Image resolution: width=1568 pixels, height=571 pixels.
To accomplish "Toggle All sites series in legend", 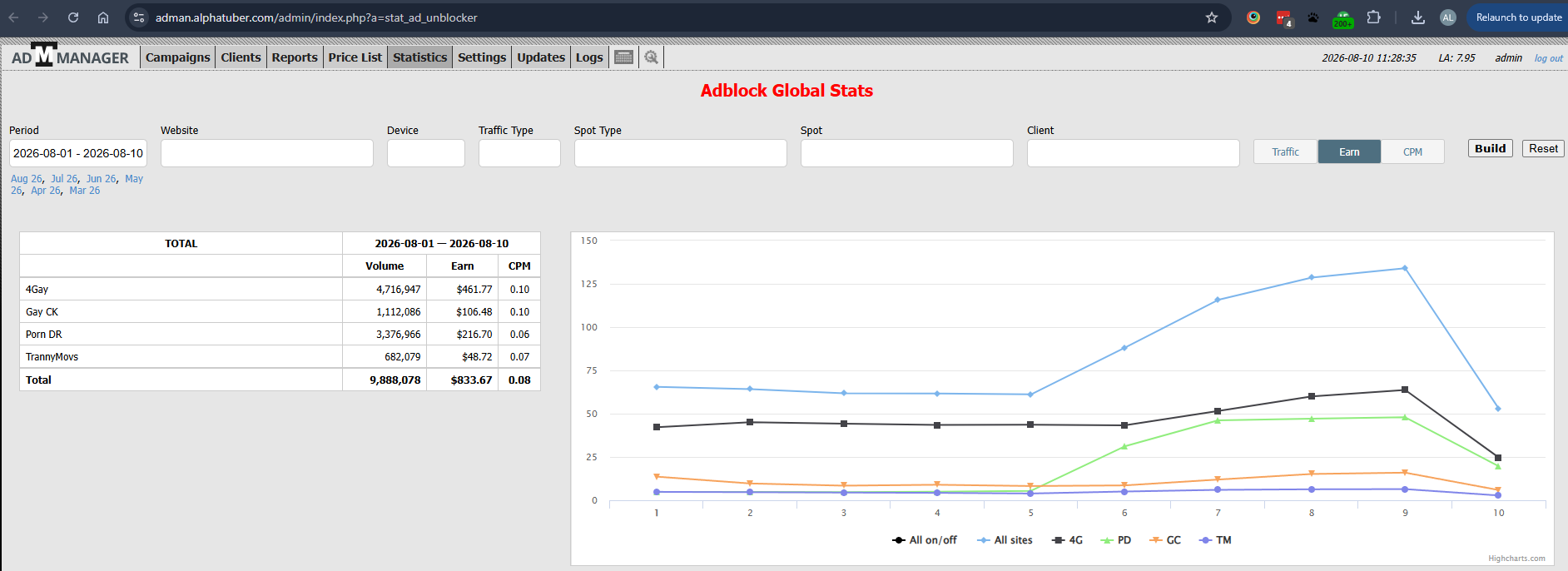I will [1005, 540].
